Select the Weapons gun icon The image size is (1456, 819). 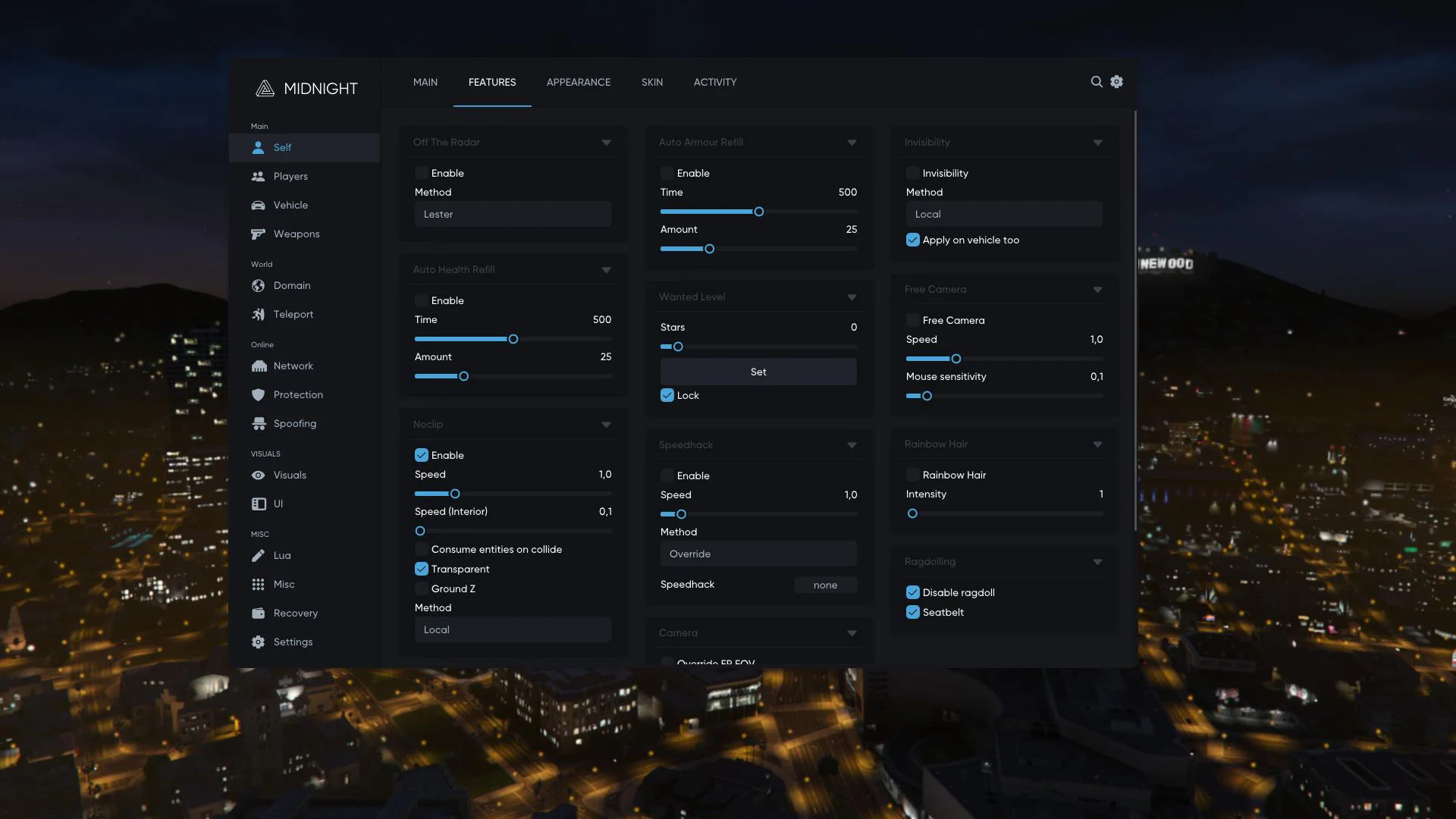pos(259,234)
